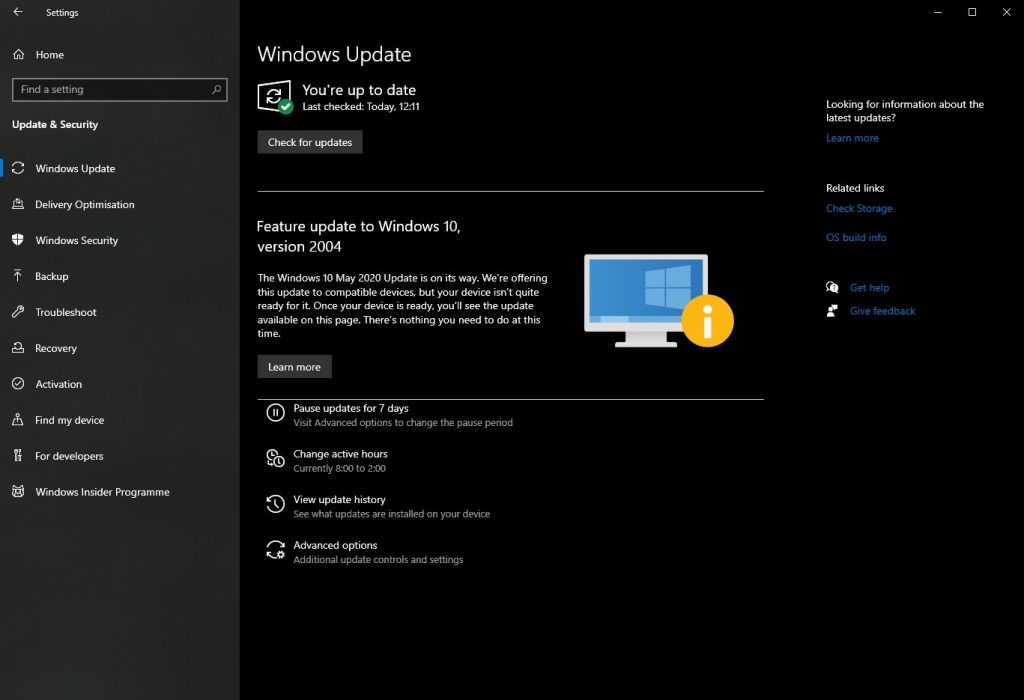Click Learn more button under feature update

click(295, 366)
